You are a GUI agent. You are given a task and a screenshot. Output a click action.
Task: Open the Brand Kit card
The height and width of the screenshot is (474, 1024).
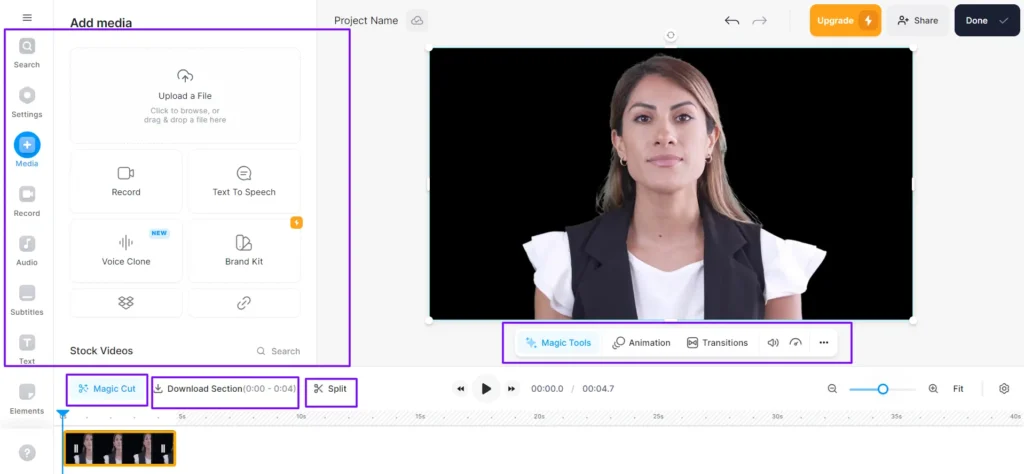[x=244, y=251]
